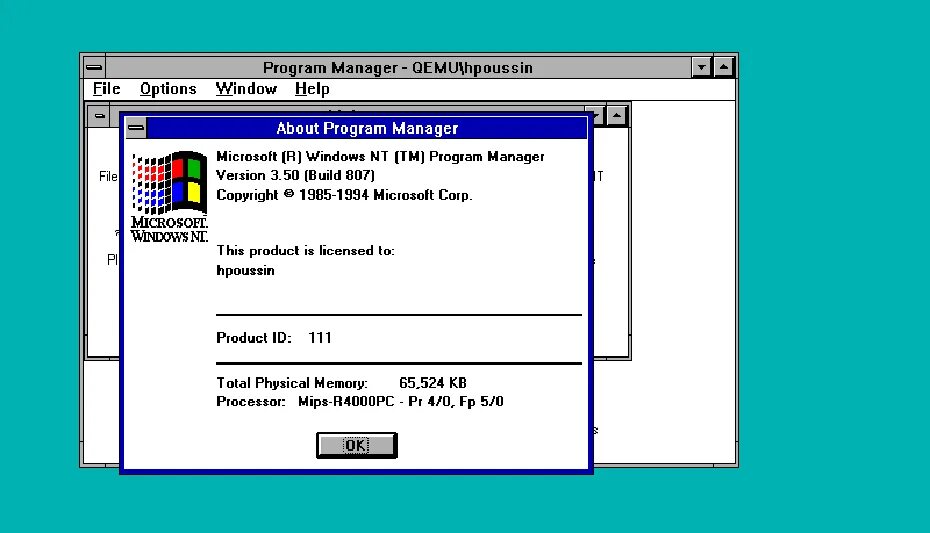Click the Version 3.50 (Build 807) text
Image resolution: width=930 pixels, height=533 pixels.
(295, 175)
